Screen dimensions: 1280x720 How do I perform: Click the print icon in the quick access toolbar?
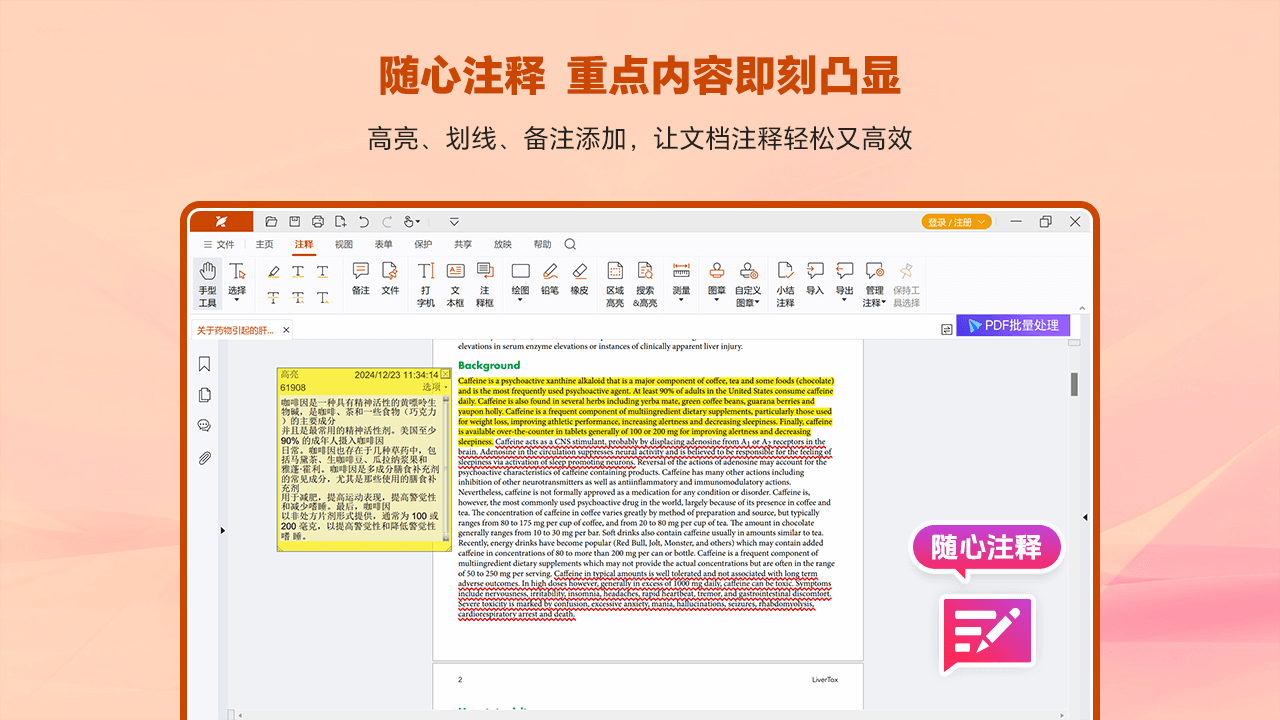[317, 221]
